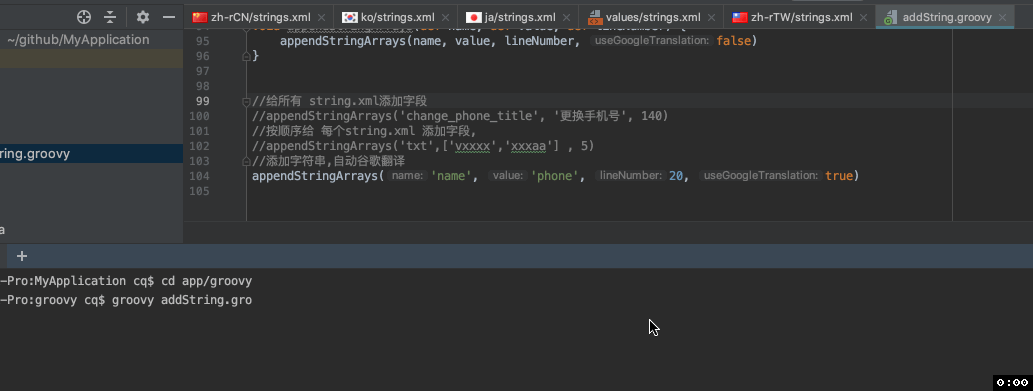Click appendStringArrays call on line 104
This screenshot has height=391, width=1033.
[315, 176]
